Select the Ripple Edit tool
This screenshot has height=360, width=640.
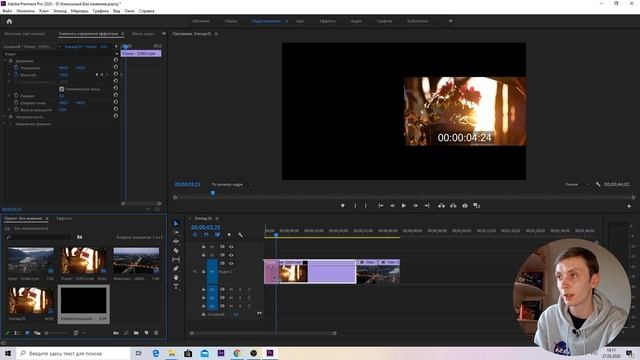tap(176, 241)
